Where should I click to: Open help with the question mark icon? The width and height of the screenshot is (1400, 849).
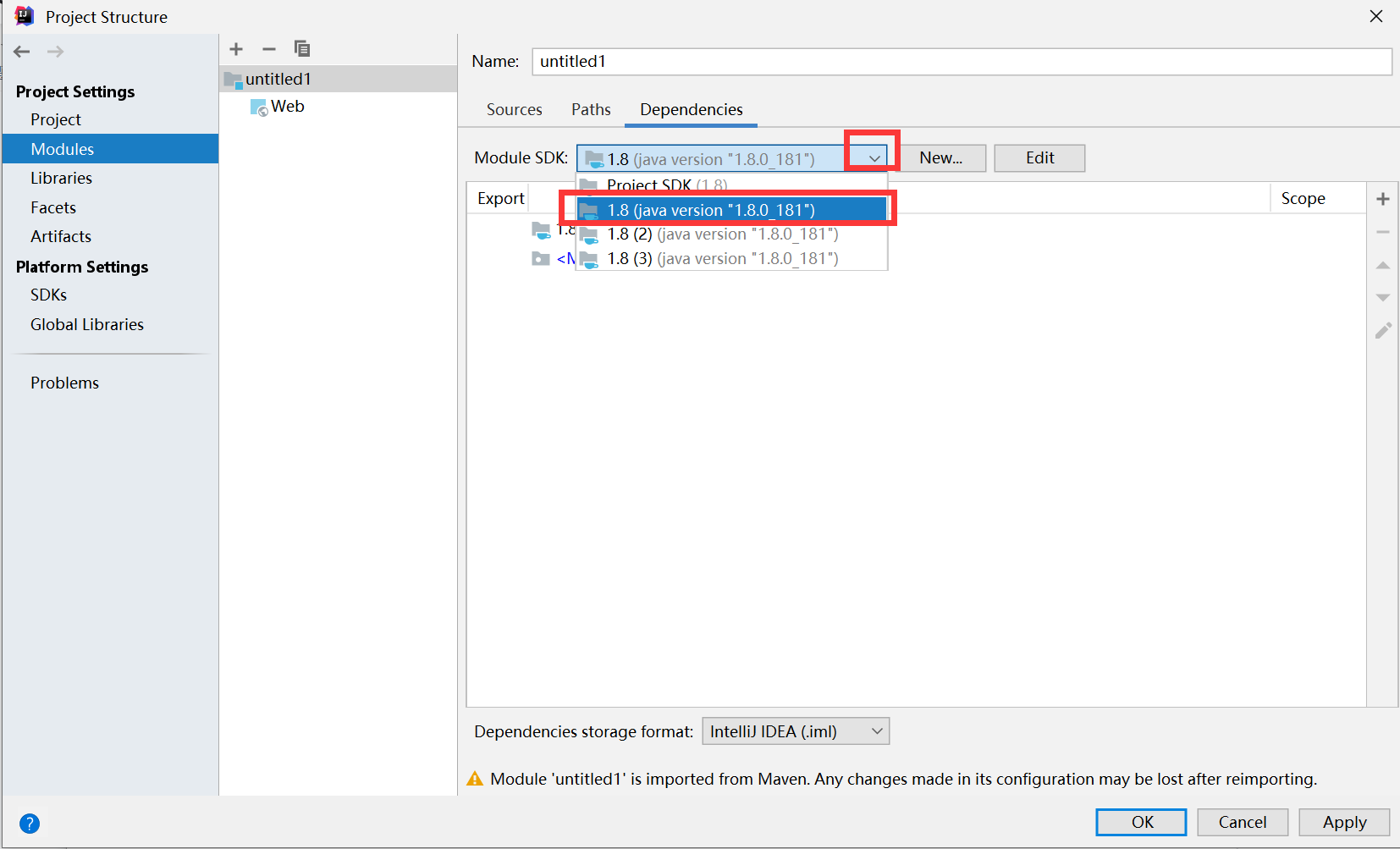tap(30, 823)
